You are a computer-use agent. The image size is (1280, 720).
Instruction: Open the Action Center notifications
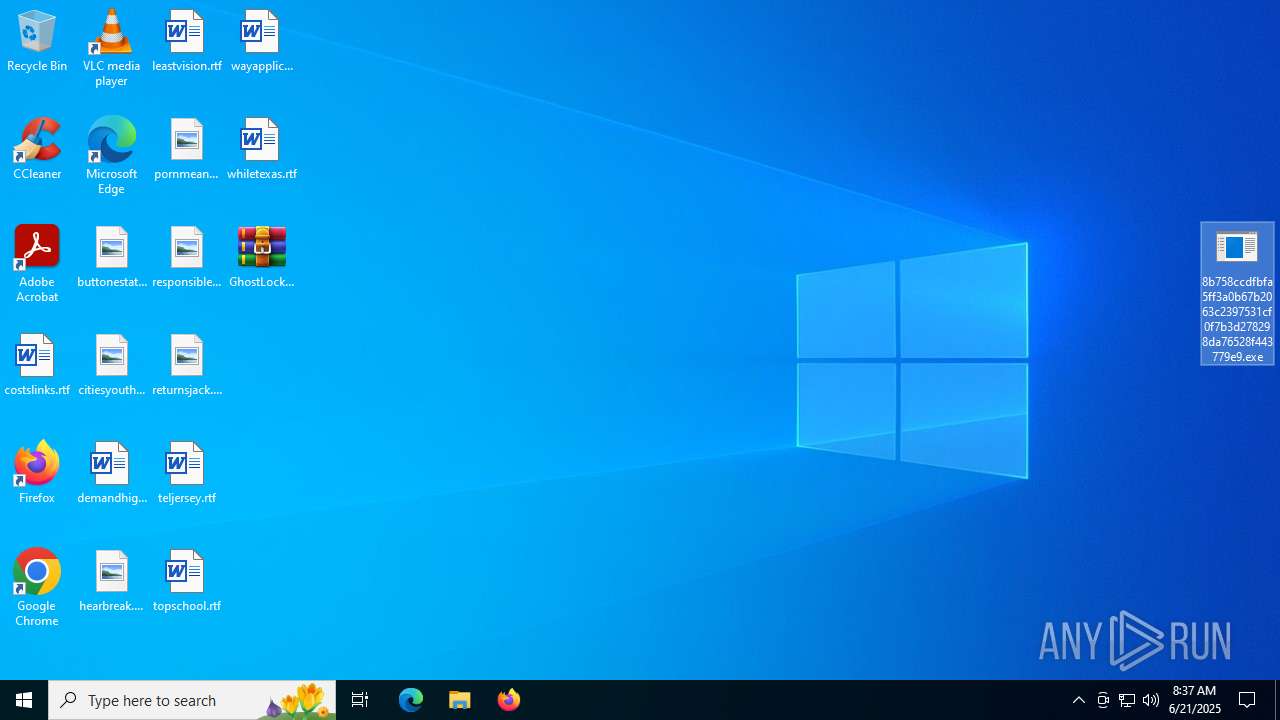[1248, 700]
